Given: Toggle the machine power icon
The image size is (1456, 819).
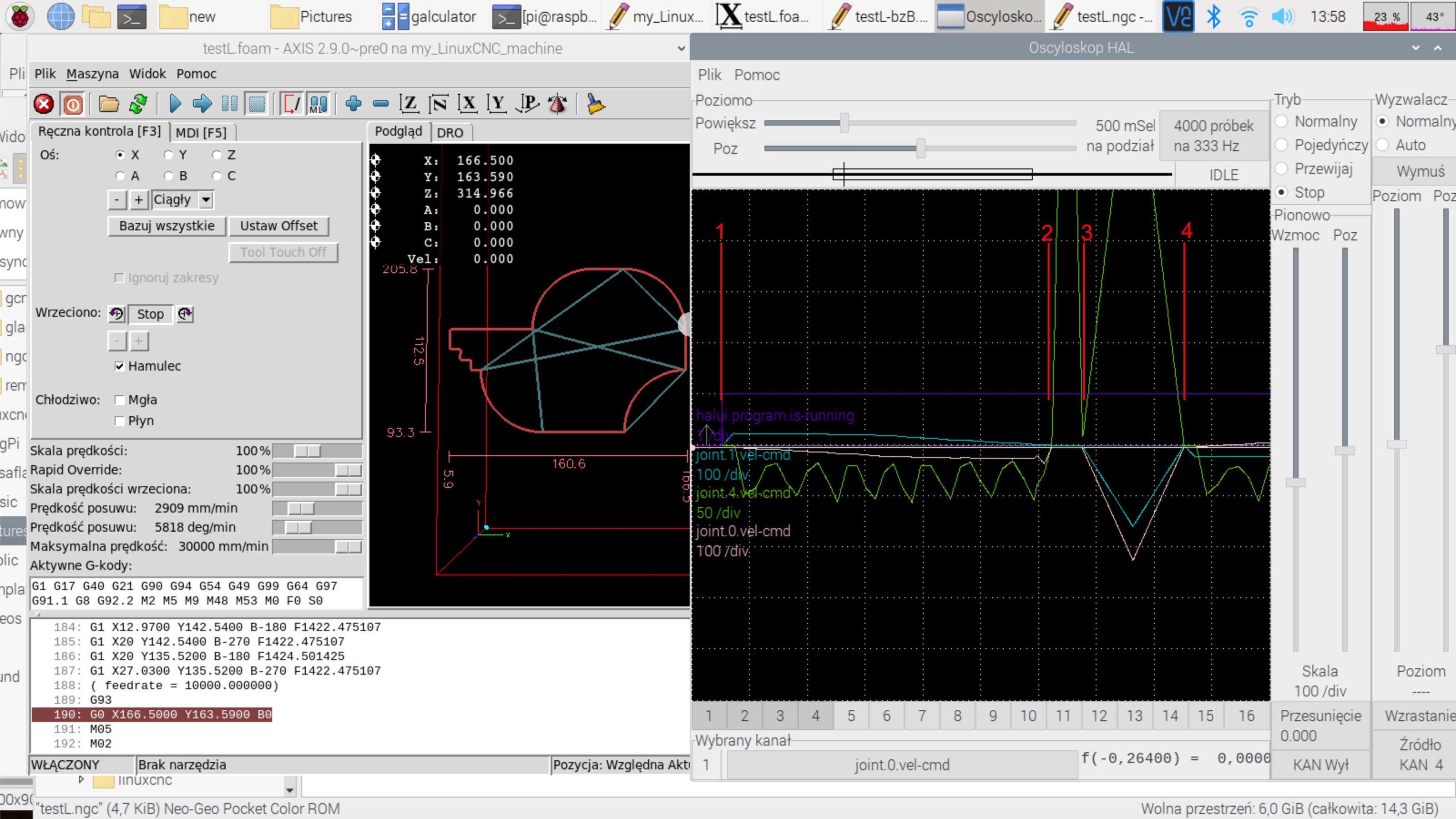Looking at the screenshot, I should 73,104.
